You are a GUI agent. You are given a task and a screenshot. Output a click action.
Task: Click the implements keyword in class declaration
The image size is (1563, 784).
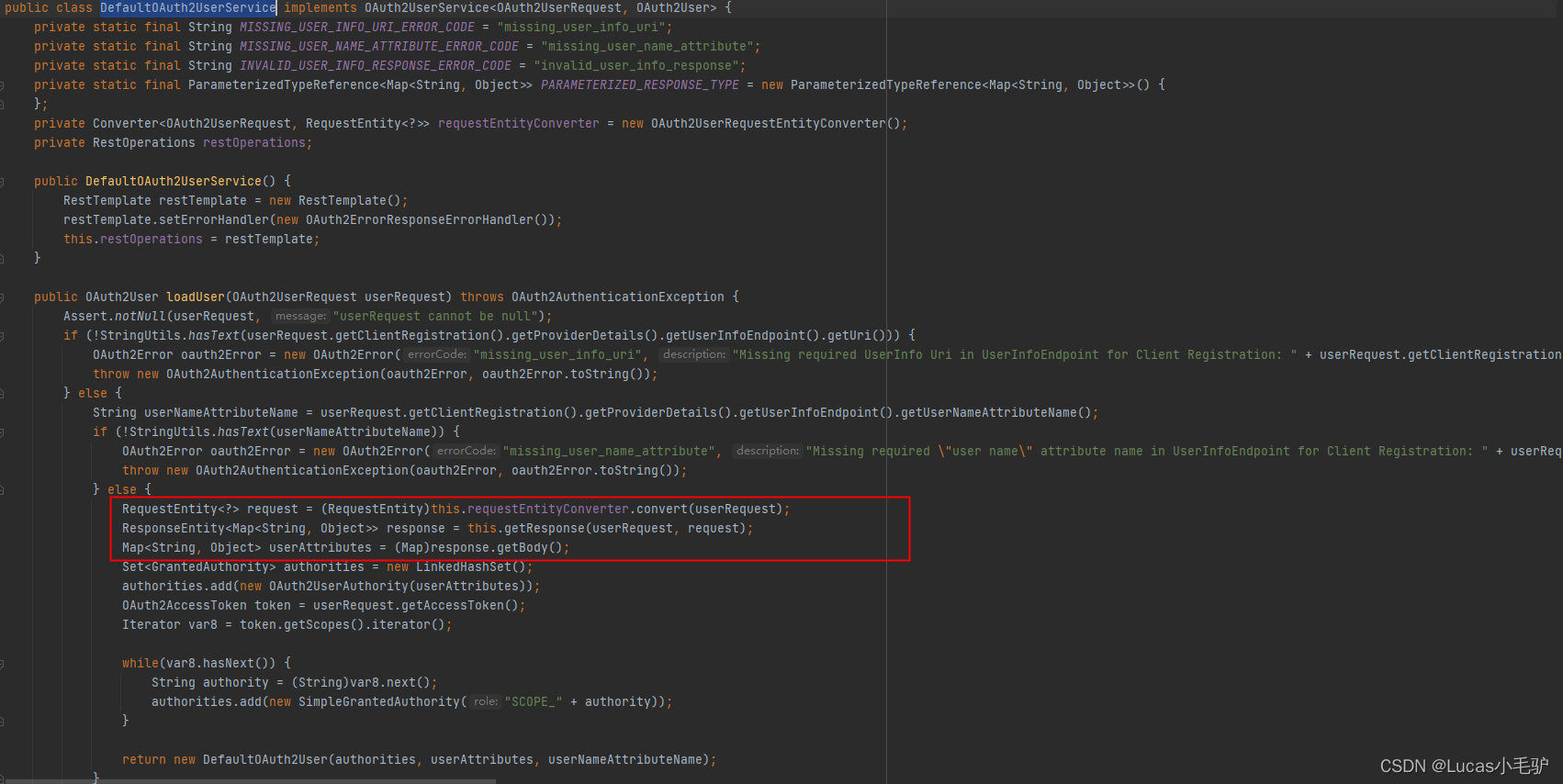pos(320,7)
